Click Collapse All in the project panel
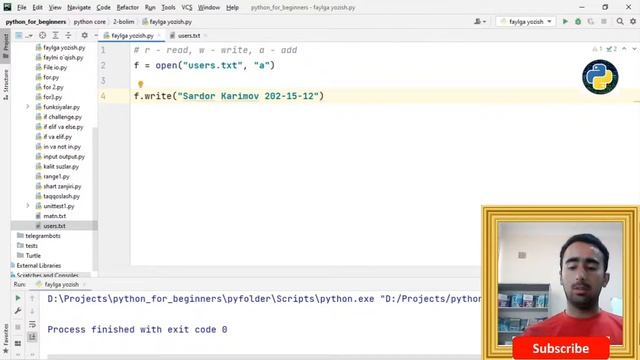 68,36
